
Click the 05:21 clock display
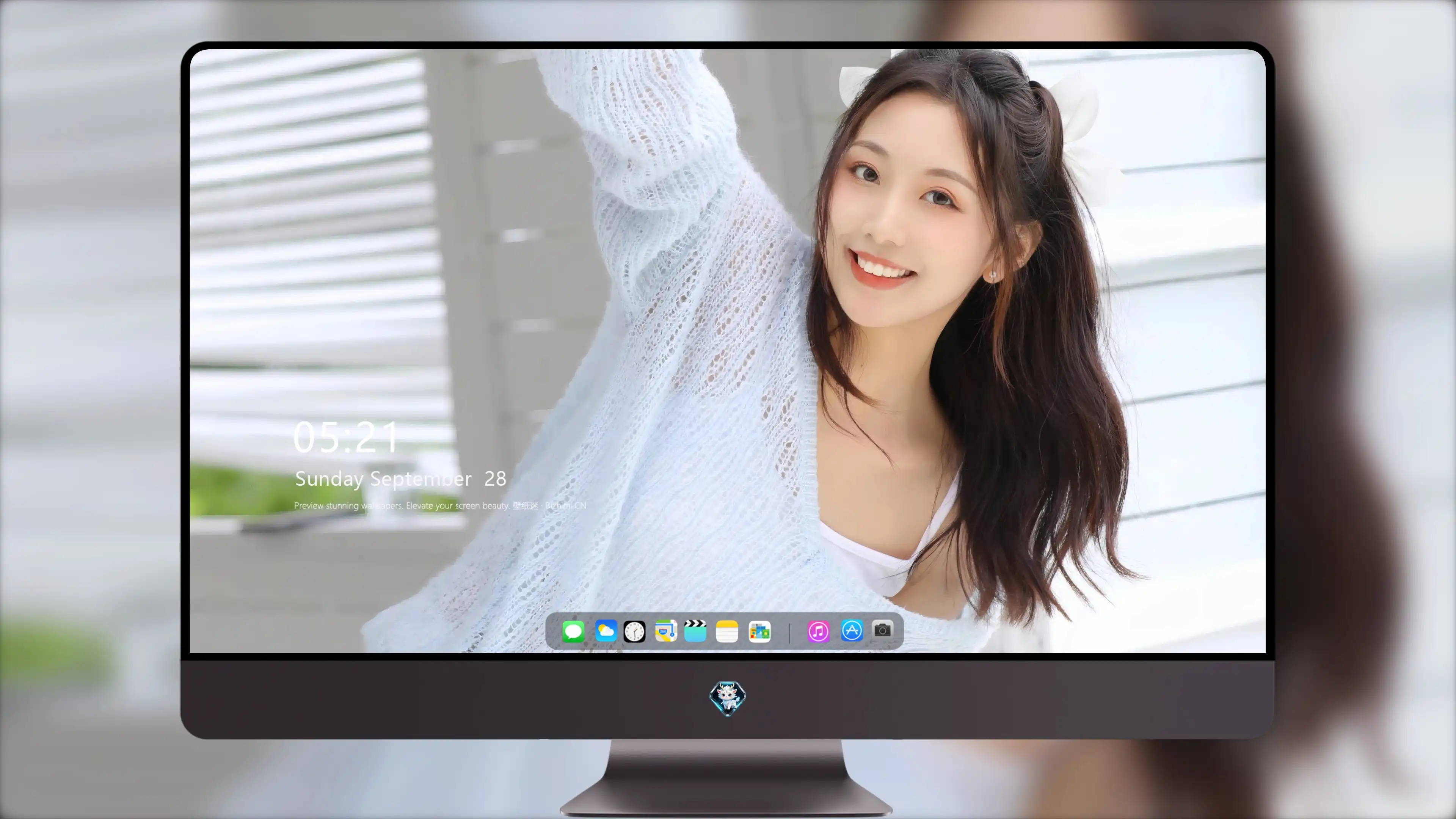[345, 438]
